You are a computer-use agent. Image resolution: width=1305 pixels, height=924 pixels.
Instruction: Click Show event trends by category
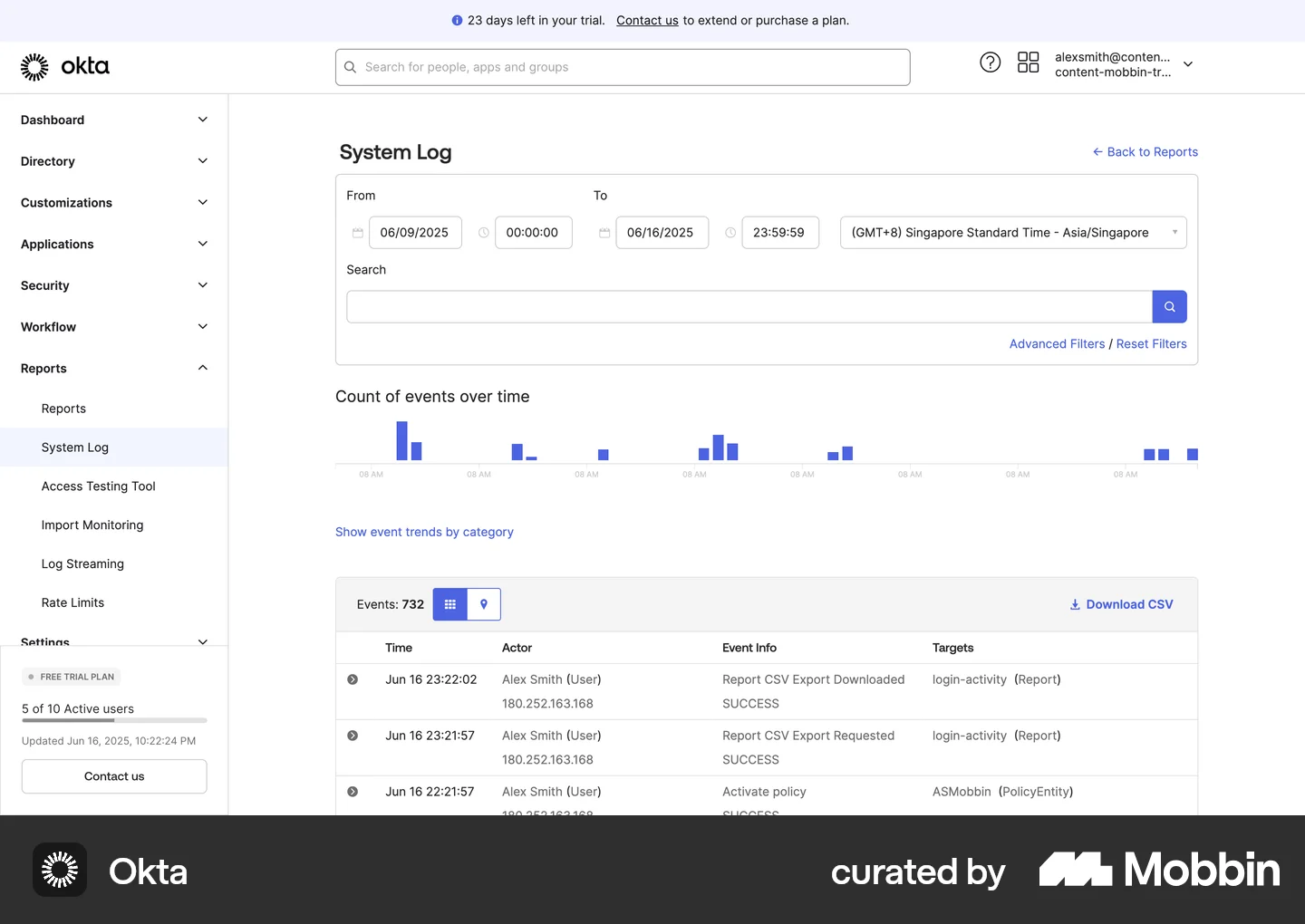[x=424, y=532]
